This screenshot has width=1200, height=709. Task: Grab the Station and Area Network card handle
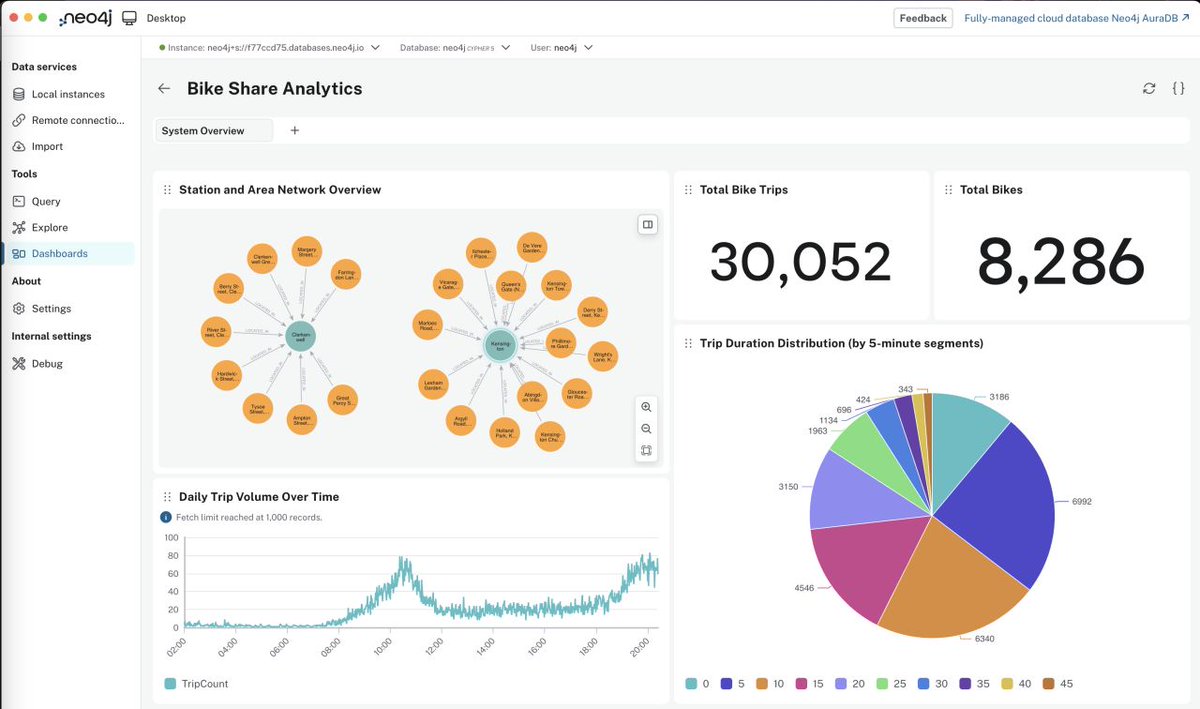click(167, 190)
